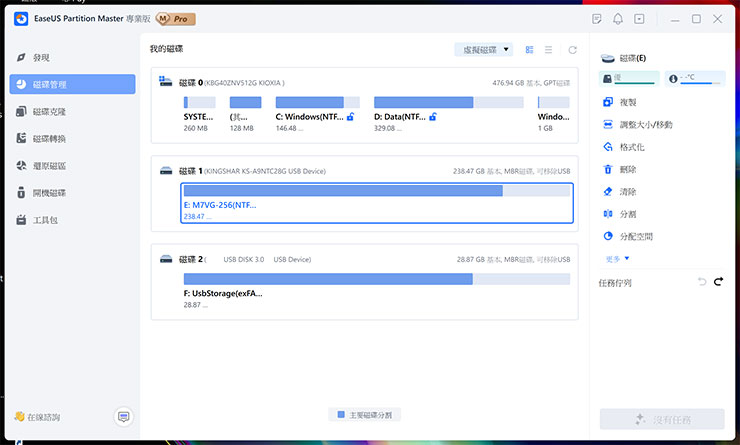The image size is (740, 445).
Task: Click the 磁碟(E) drive icon in right panel
Action: pos(608,59)
